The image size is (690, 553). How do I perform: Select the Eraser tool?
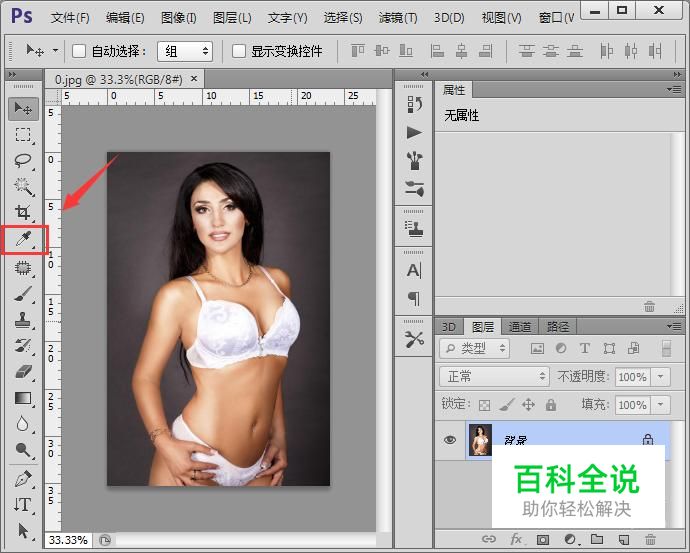23,372
